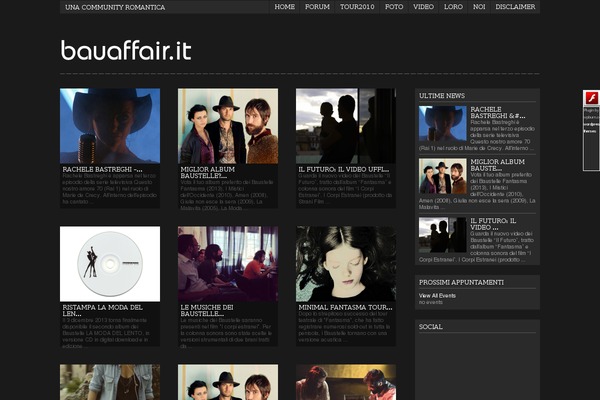
Task: Open the HOME menu item
Action: coord(284,7)
